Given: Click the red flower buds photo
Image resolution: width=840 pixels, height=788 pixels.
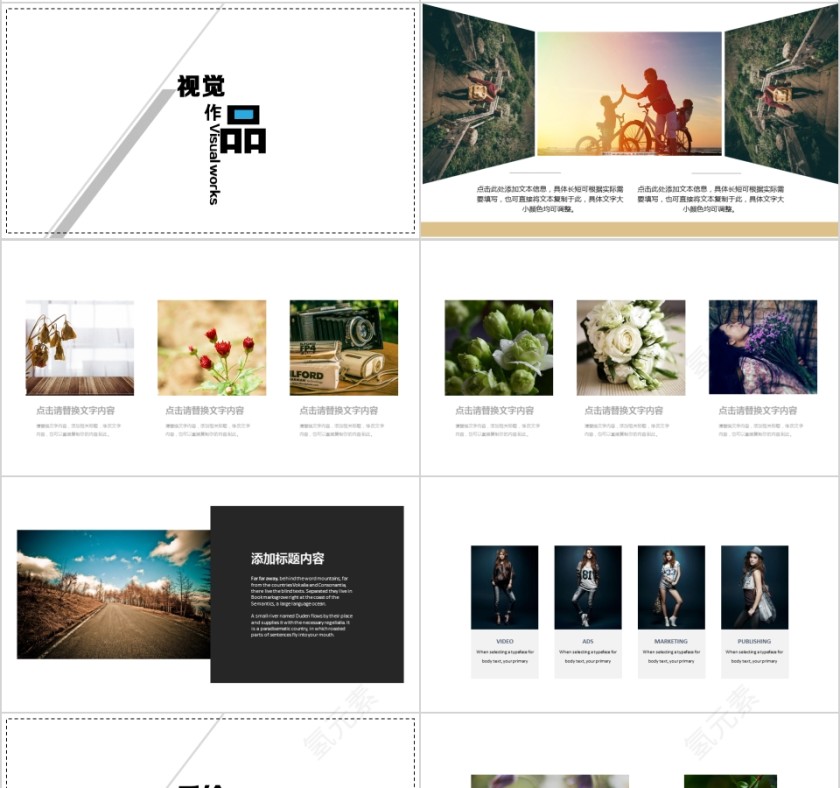Looking at the screenshot, I should pyautogui.click(x=211, y=347).
